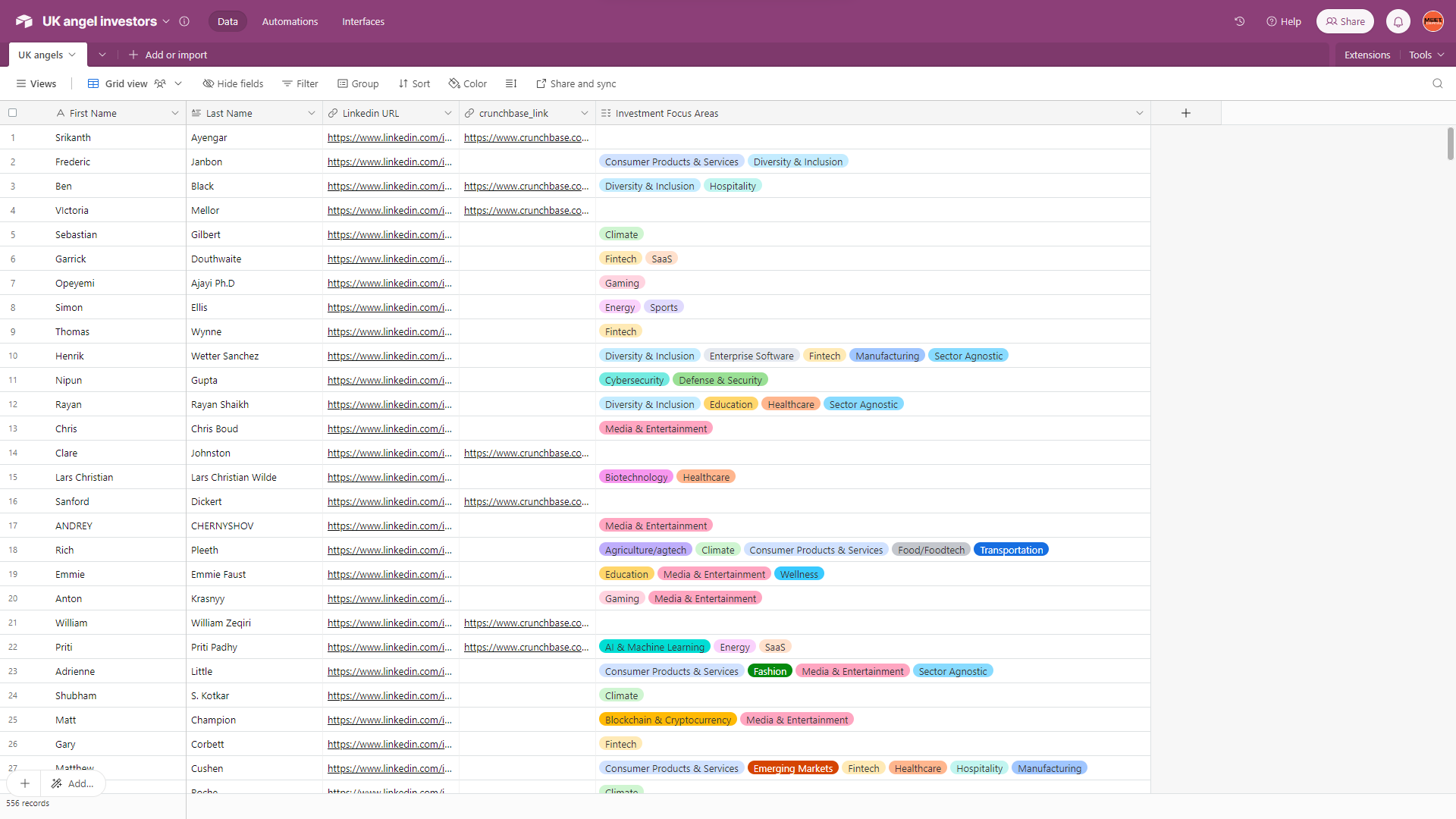
Task: Switch to the Interfaces tab
Action: coord(362,21)
